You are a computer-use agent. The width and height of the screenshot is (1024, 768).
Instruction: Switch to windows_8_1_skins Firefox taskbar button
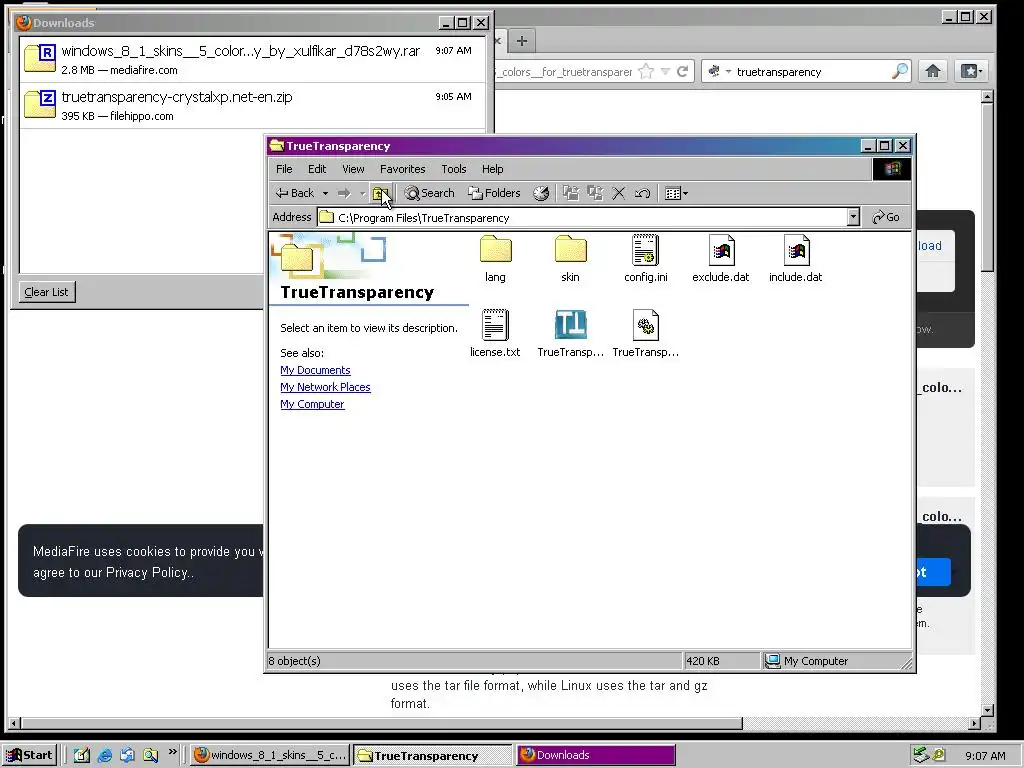[x=270, y=755]
